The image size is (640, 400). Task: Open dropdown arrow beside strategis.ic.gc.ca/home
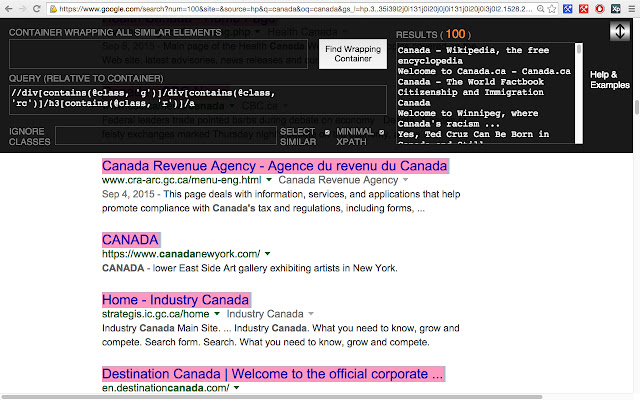pos(217,313)
